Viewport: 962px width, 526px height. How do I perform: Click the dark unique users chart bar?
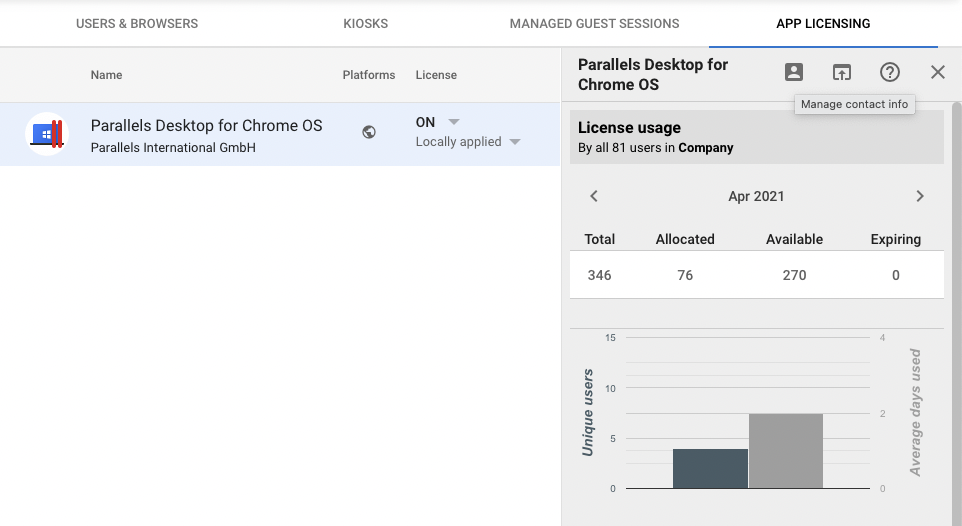coord(710,469)
